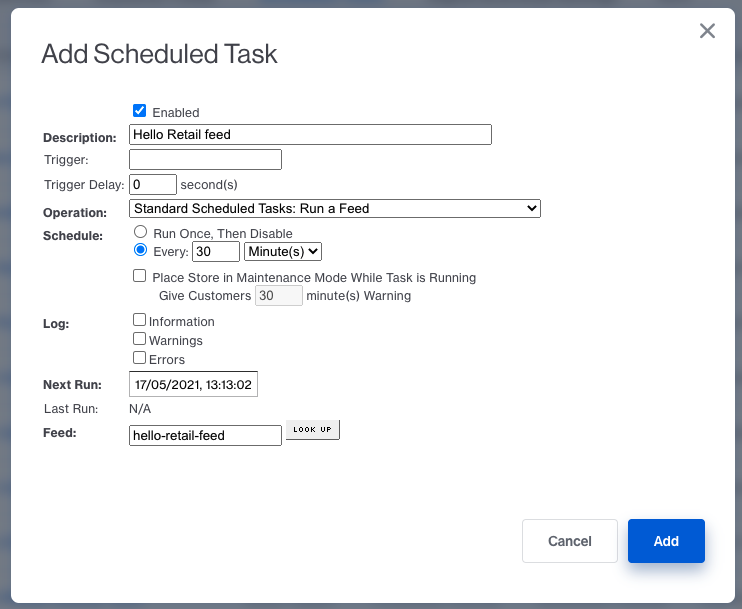The image size is (742, 609).
Task: Close the Add Scheduled Task dialog
Action: coord(707,31)
